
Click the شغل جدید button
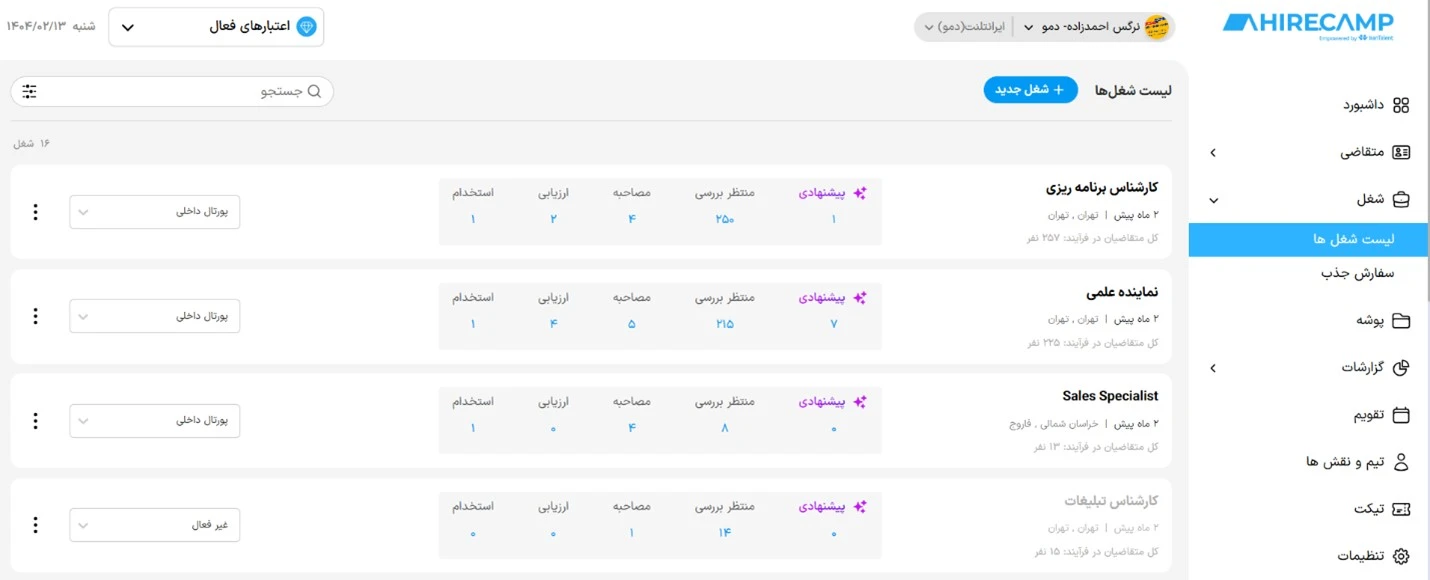click(1030, 89)
